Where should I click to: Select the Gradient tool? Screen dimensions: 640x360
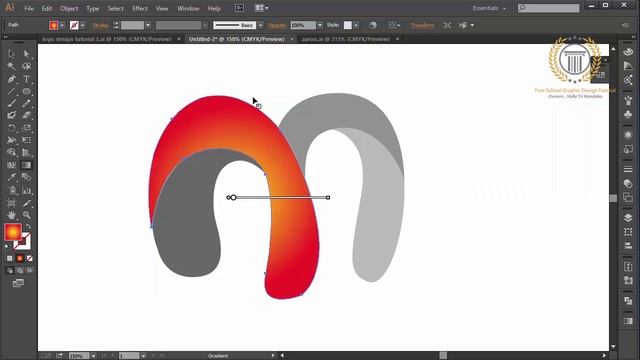pos(27,165)
